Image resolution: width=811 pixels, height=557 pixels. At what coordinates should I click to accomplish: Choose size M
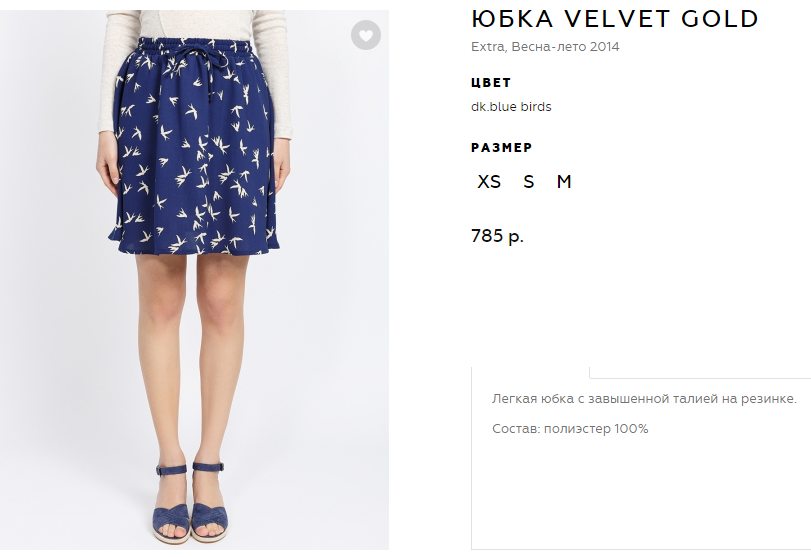tap(564, 182)
